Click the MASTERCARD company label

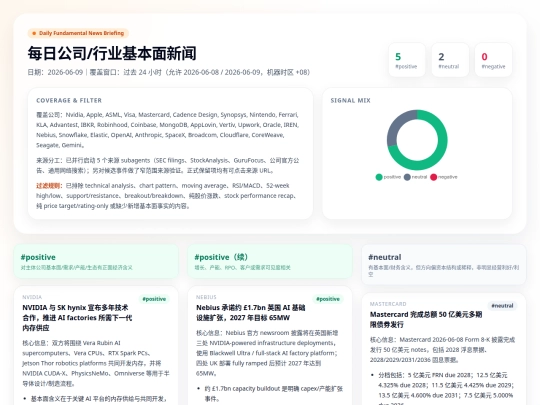pos(388,304)
